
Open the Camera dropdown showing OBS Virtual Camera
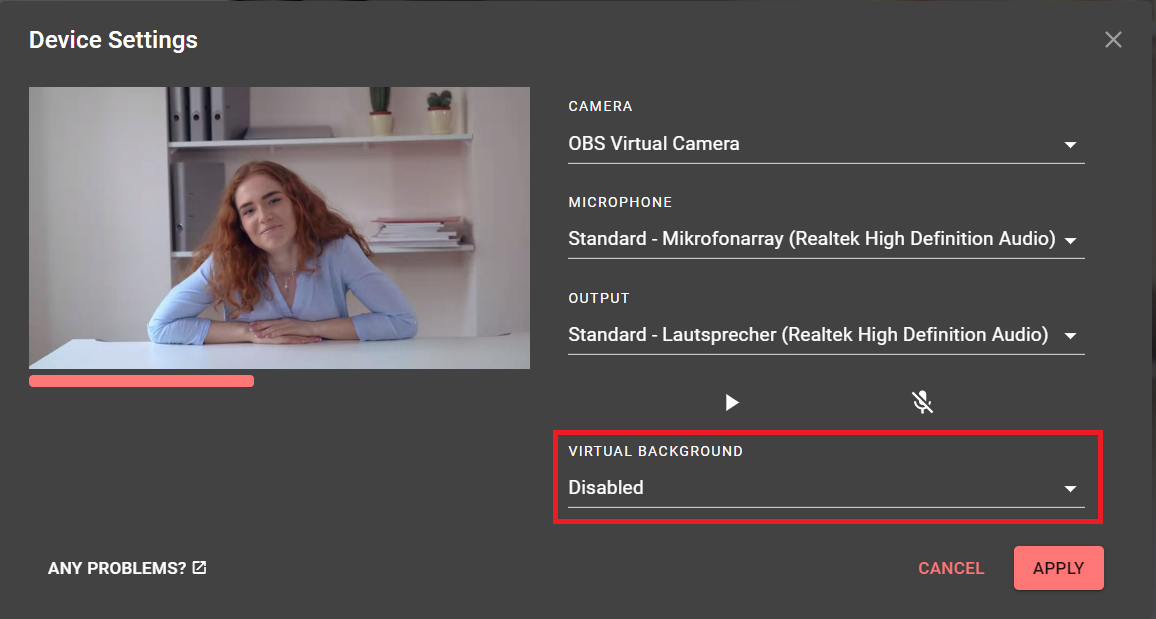point(826,144)
